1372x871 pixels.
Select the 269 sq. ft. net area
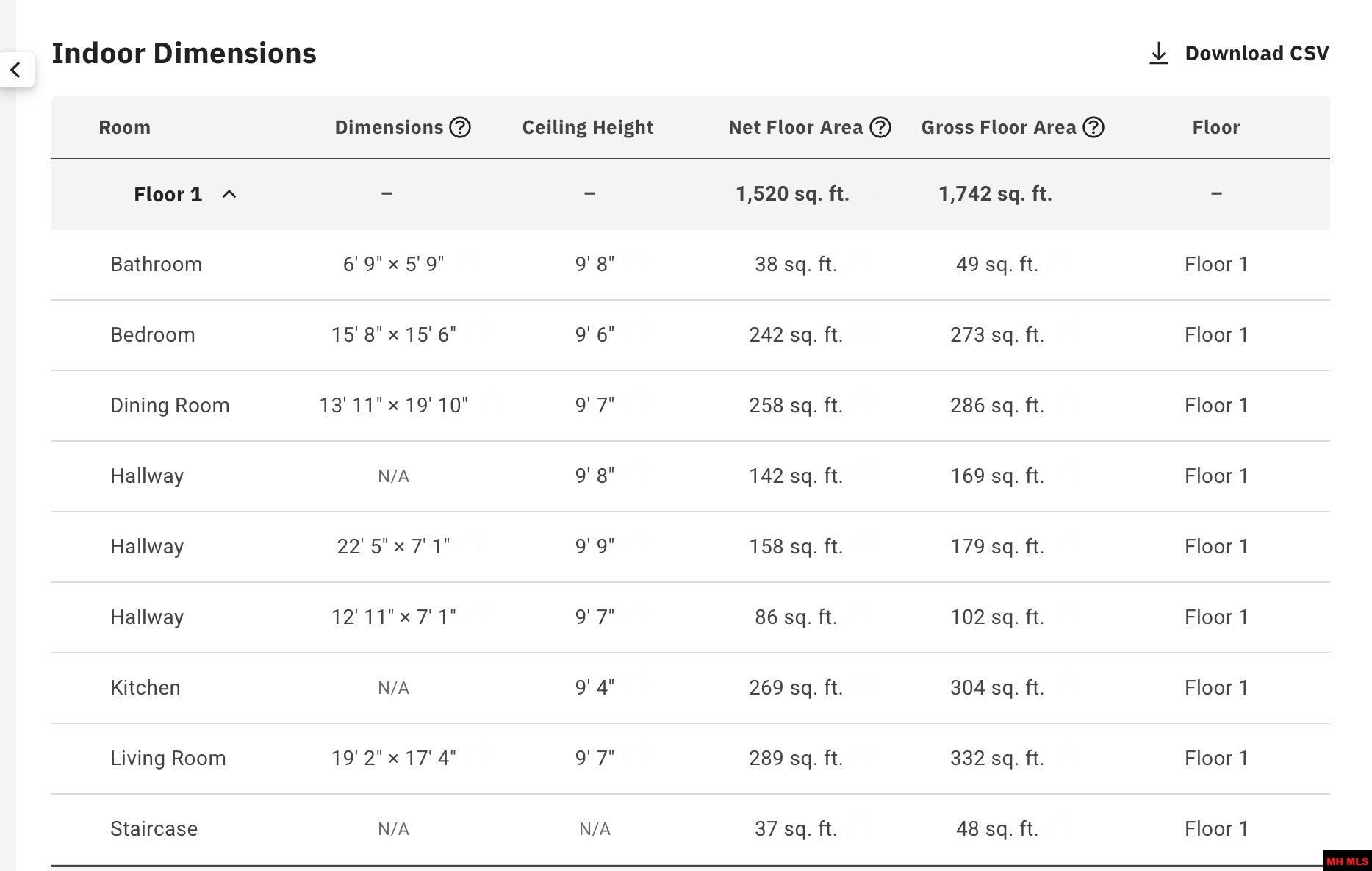point(796,688)
